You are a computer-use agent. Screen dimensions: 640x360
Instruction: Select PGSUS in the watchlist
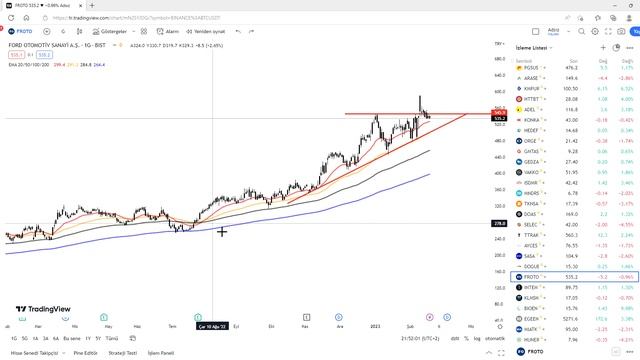tap(575, 68)
